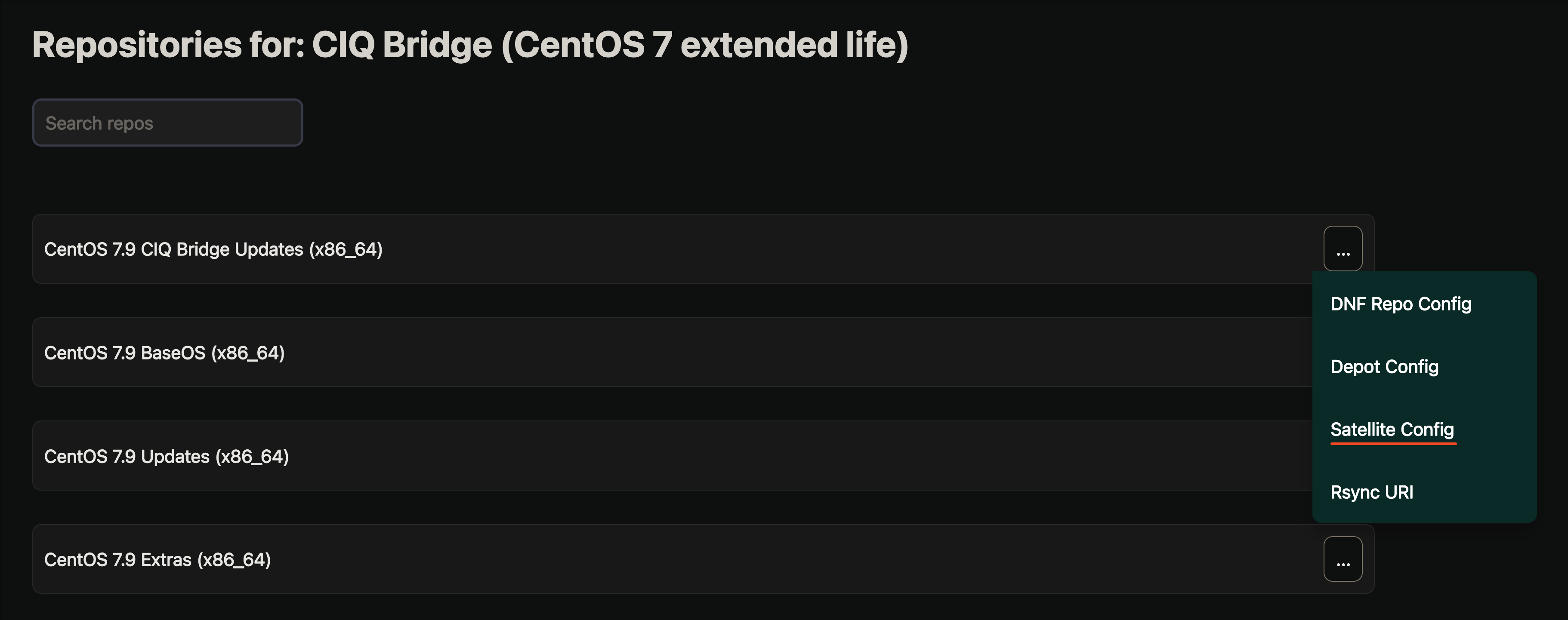1568x620 pixels.
Task: Click the "Search repos" placeholder text
Action: [99, 123]
